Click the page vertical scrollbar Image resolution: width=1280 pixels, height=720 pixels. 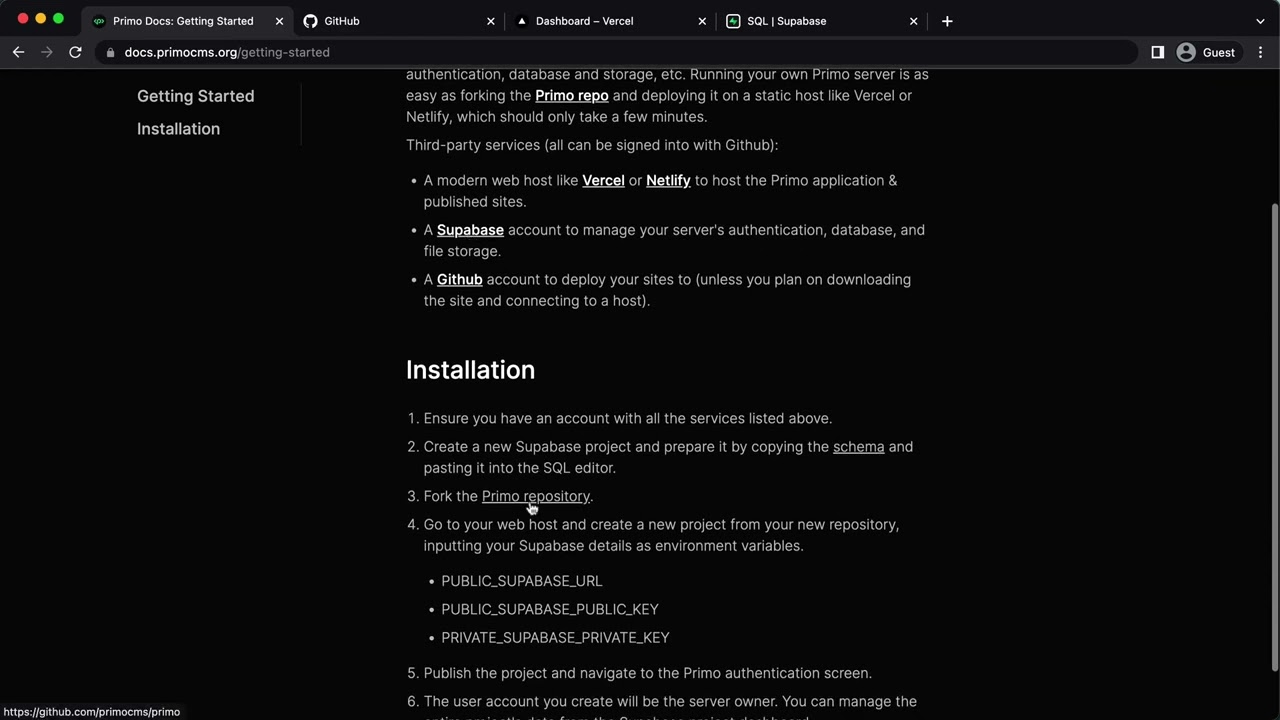1274,437
